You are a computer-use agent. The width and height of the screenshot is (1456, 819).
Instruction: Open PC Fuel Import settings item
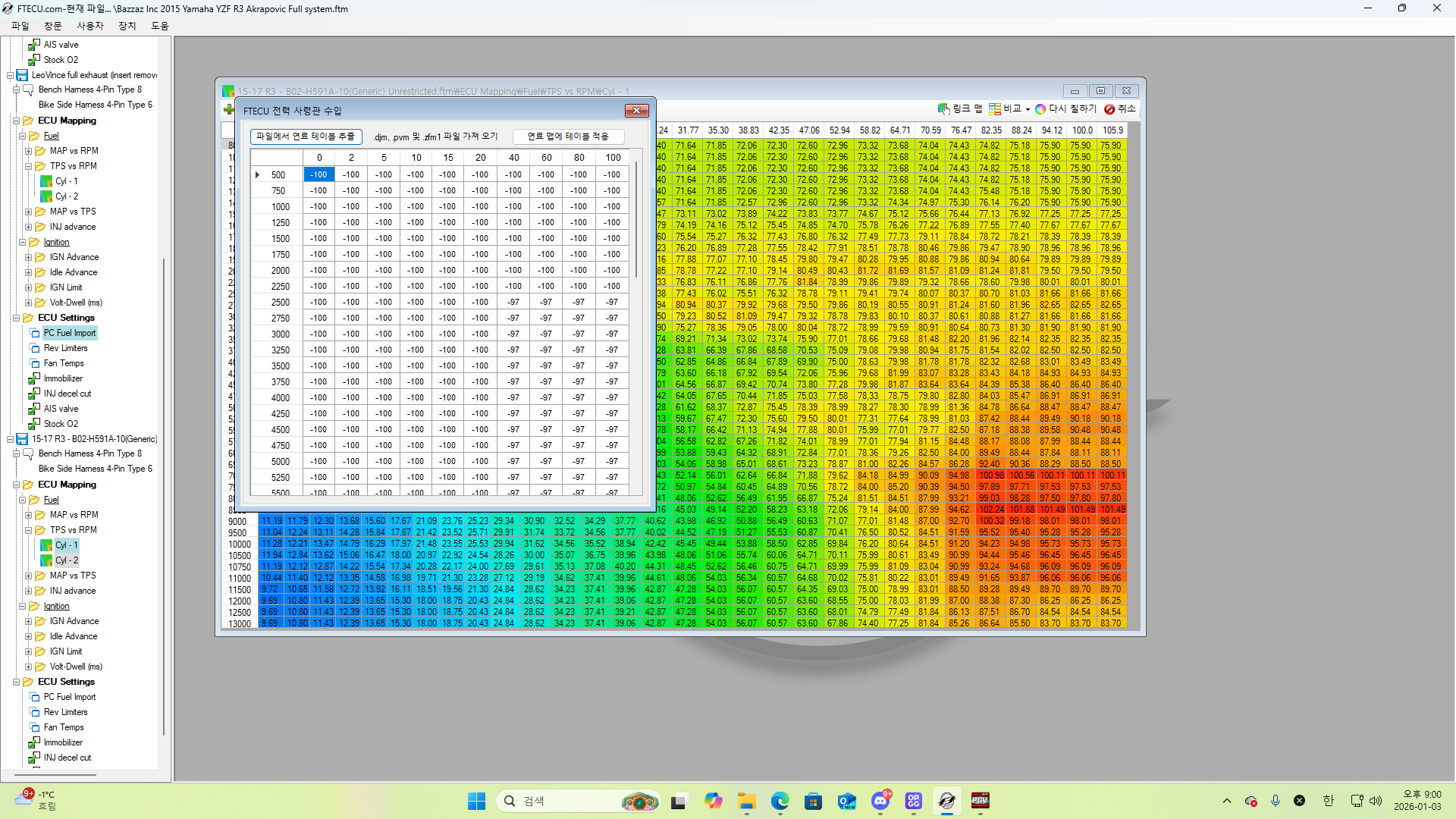point(69,333)
